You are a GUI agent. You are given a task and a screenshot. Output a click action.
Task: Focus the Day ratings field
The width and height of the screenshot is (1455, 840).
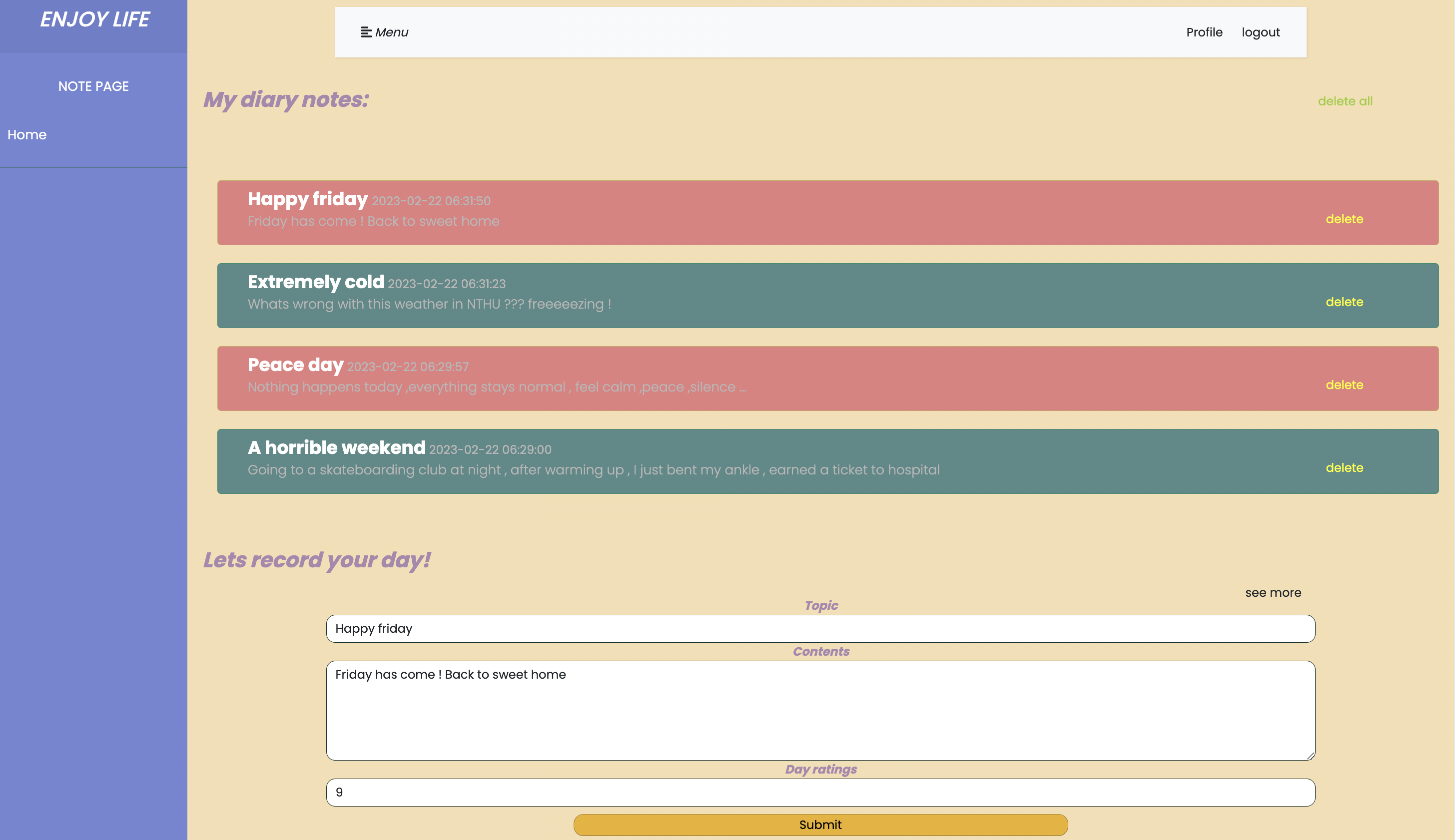[820, 792]
